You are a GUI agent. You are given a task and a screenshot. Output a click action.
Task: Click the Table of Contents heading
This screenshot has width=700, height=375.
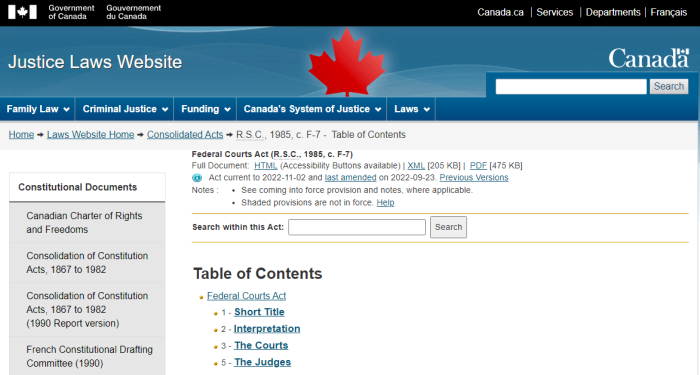[258, 274]
